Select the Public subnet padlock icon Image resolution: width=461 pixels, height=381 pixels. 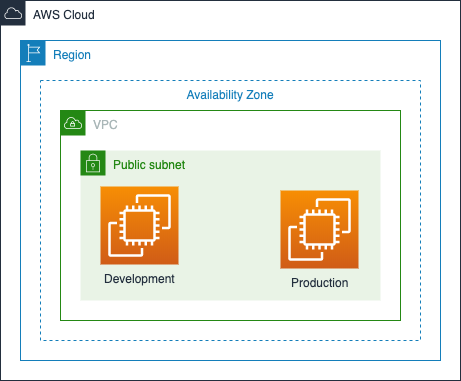point(93,163)
